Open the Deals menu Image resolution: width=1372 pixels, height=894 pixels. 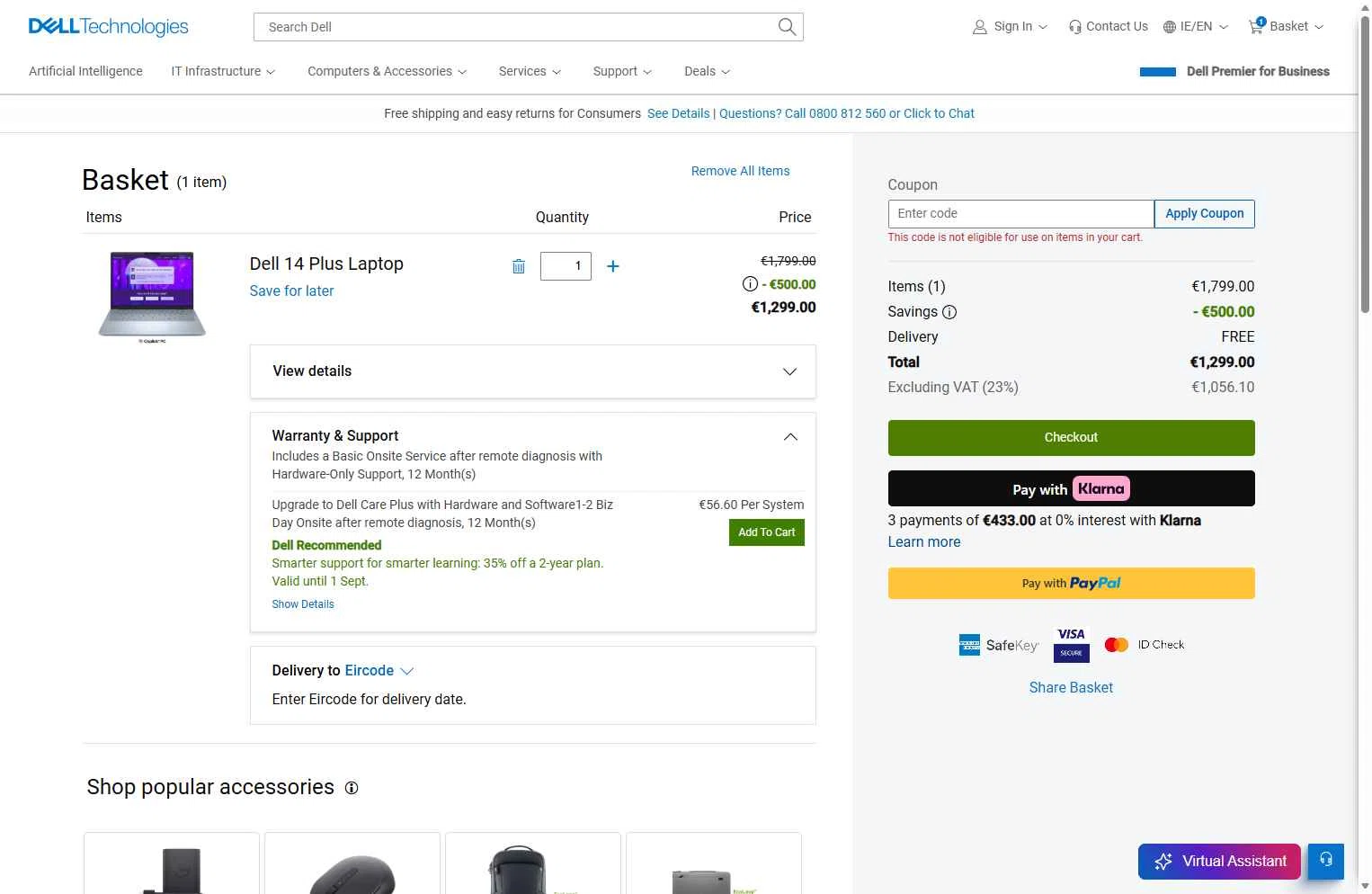pos(708,71)
